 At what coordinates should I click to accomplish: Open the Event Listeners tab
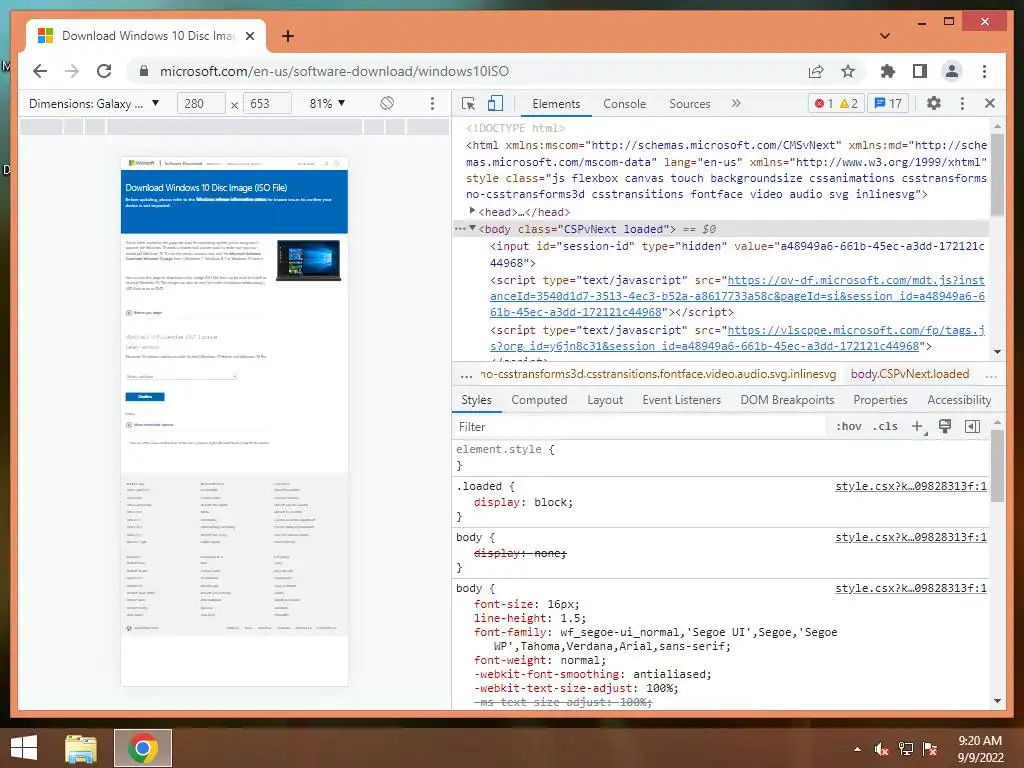coord(681,400)
